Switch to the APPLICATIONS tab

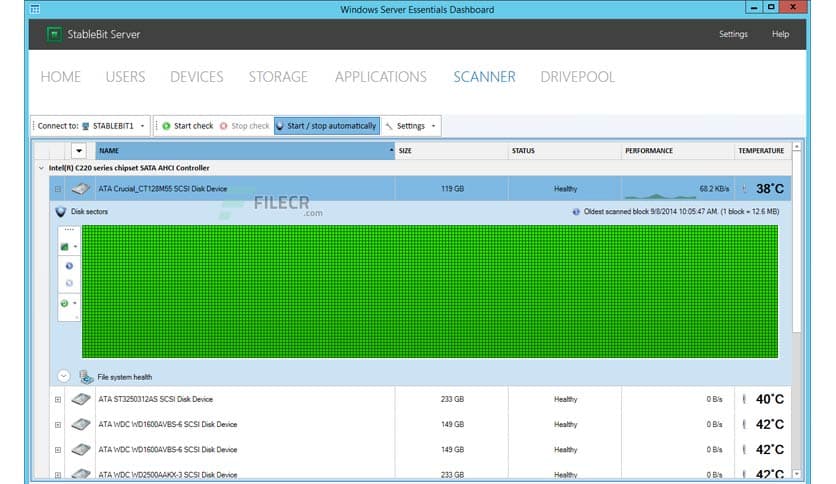pos(381,77)
